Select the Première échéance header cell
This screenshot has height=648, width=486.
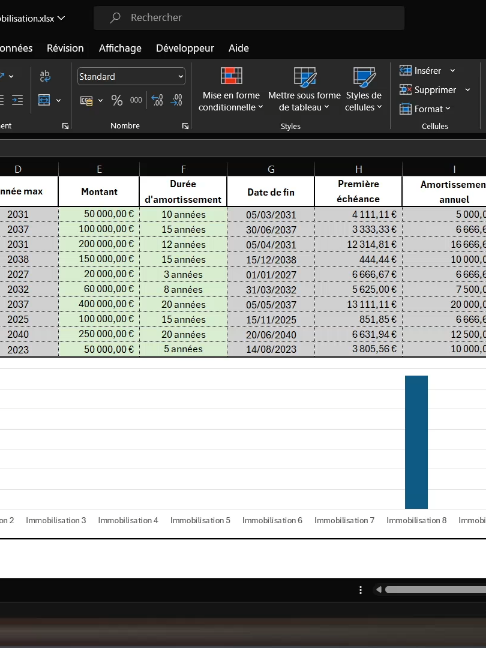pyautogui.click(x=358, y=191)
